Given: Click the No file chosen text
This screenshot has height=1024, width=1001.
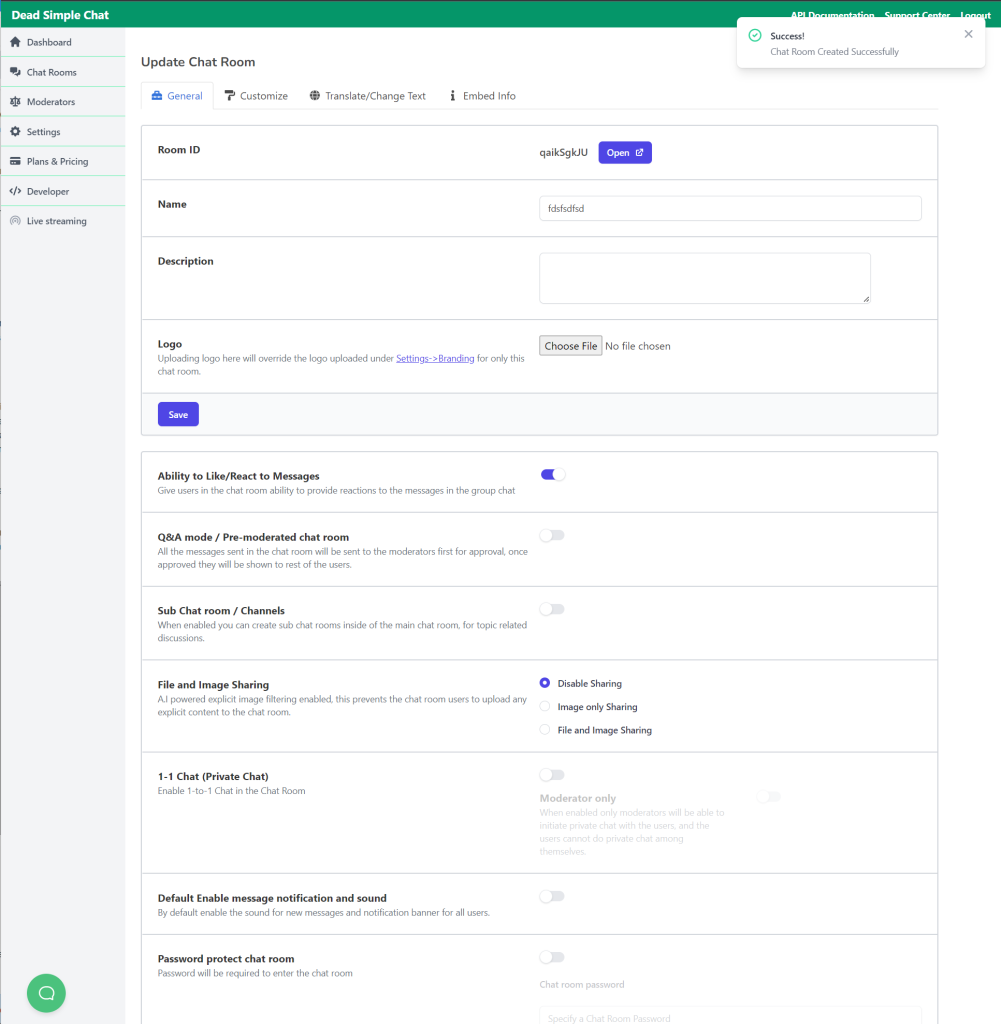Looking at the screenshot, I should click(638, 345).
